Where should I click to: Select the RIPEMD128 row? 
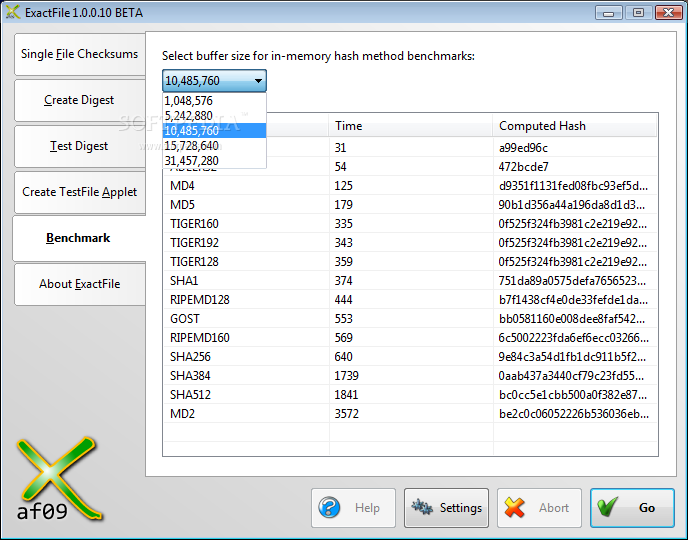click(x=410, y=300)
